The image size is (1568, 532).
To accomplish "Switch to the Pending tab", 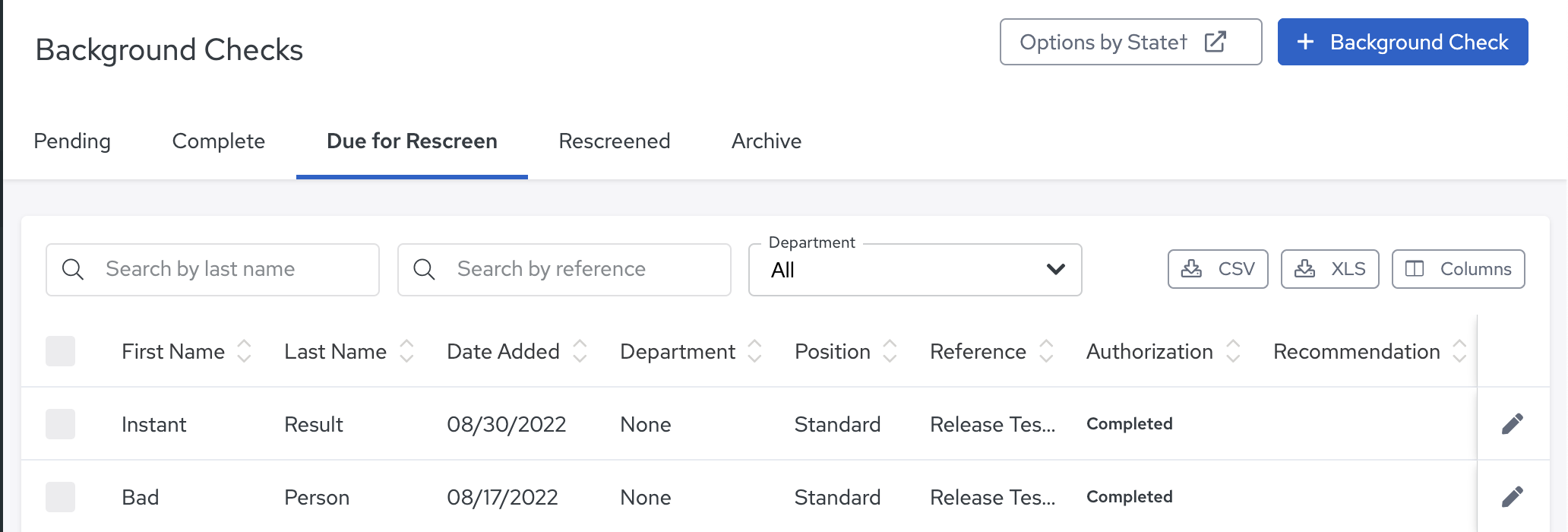I will click(72, 141).
